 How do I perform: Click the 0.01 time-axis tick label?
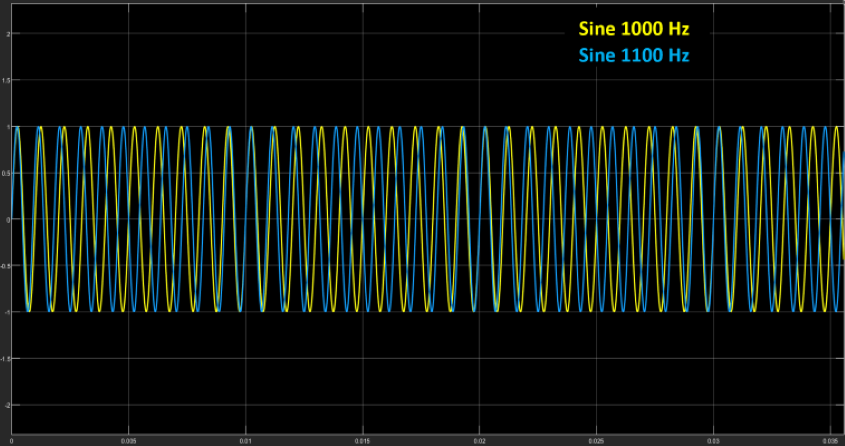246,440
